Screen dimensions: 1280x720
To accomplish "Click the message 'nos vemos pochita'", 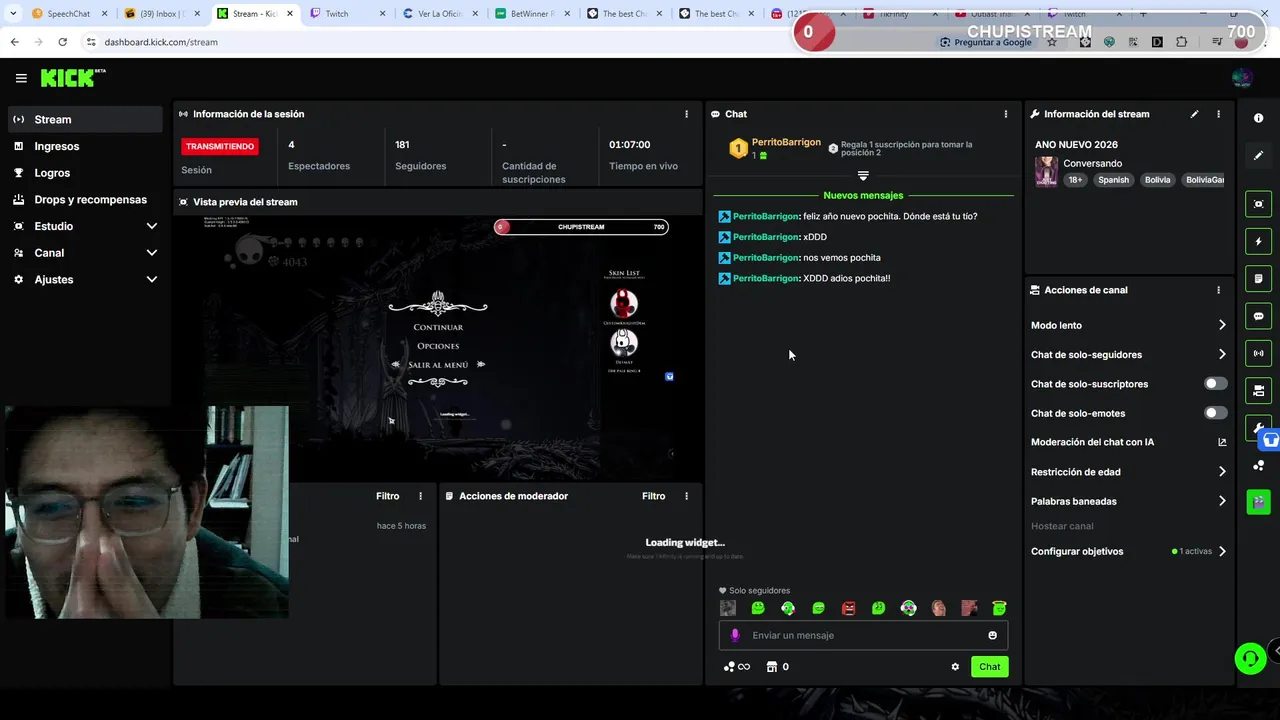I will [x=842, y=258].
